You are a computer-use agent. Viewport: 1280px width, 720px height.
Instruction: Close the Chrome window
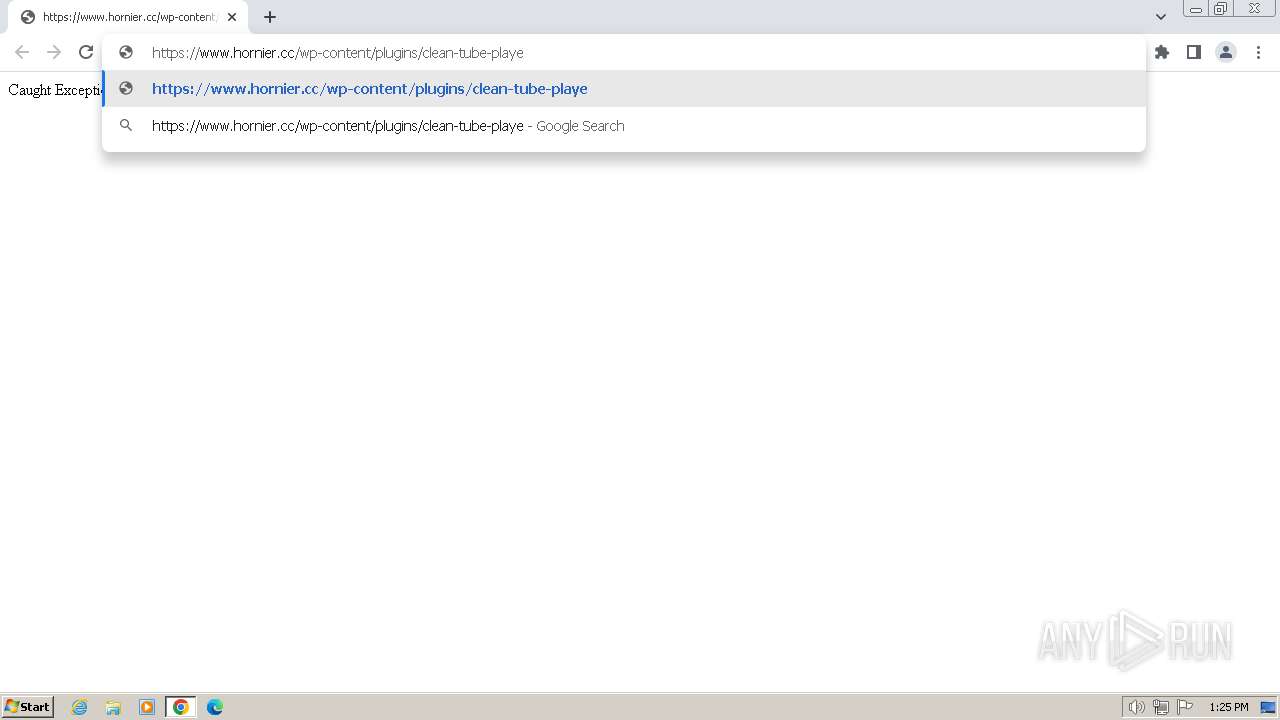1254,9
